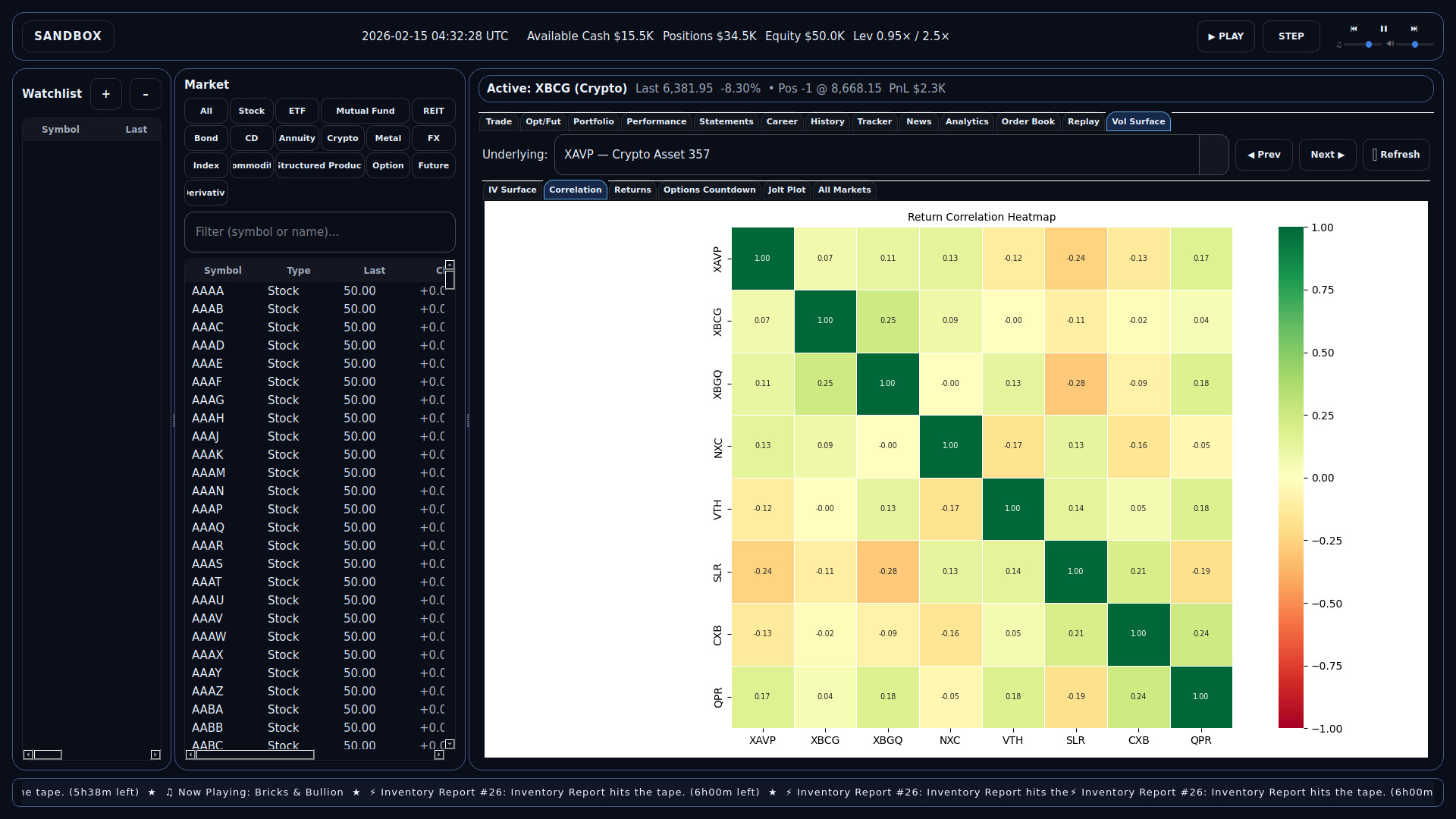1456x819 pixels.
Task: Switch to the IV Surface tab
Action: click(513, 190)
